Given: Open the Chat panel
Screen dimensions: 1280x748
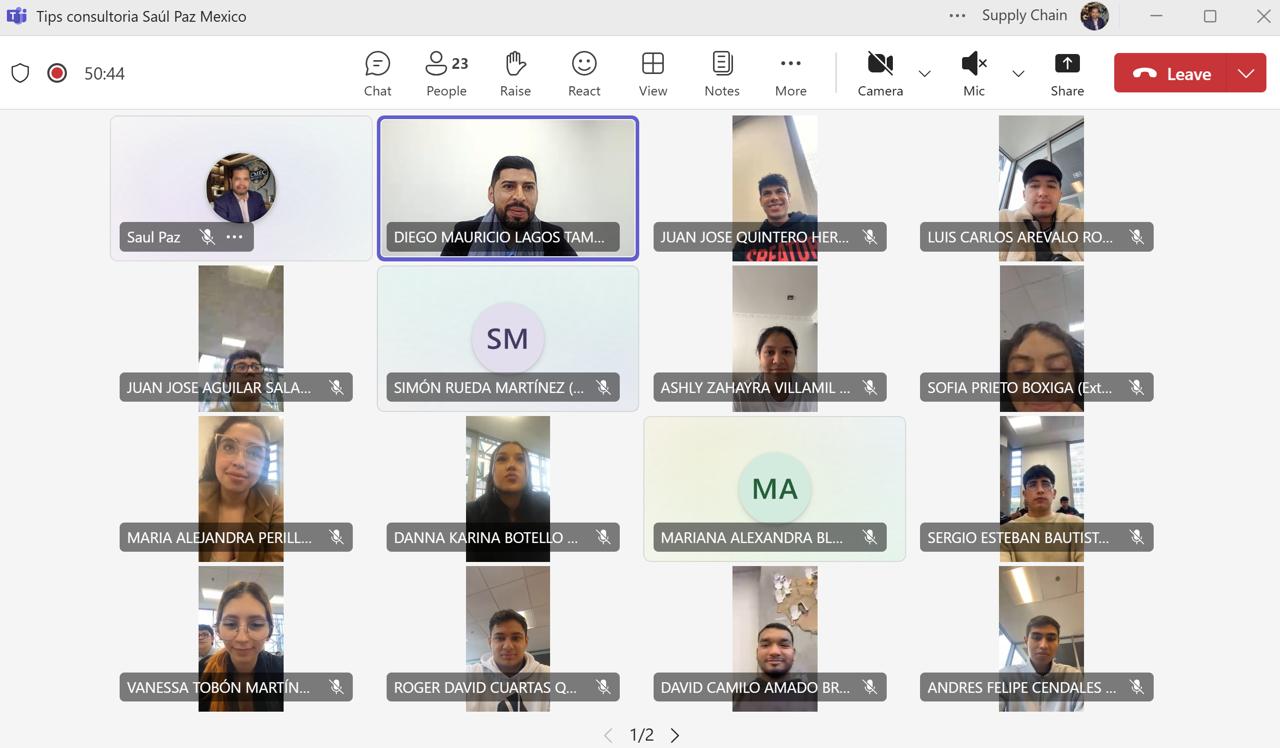Looking at the screenshot, I should pos(377,74).
